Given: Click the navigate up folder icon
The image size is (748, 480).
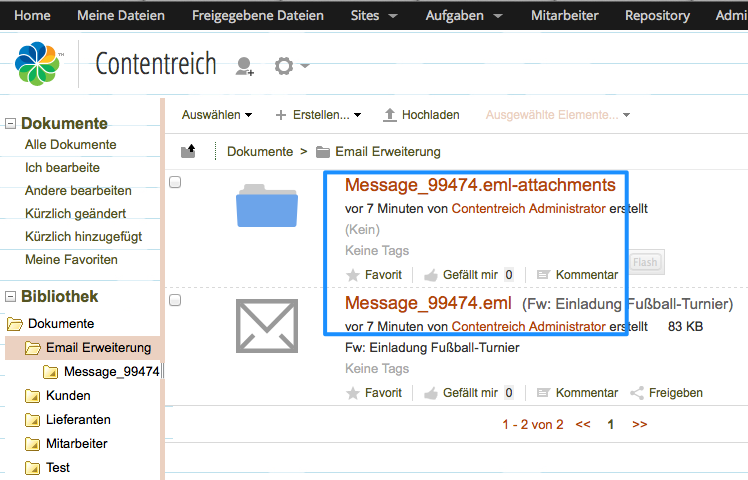Looking at the screenshot, I should point(188,151).
